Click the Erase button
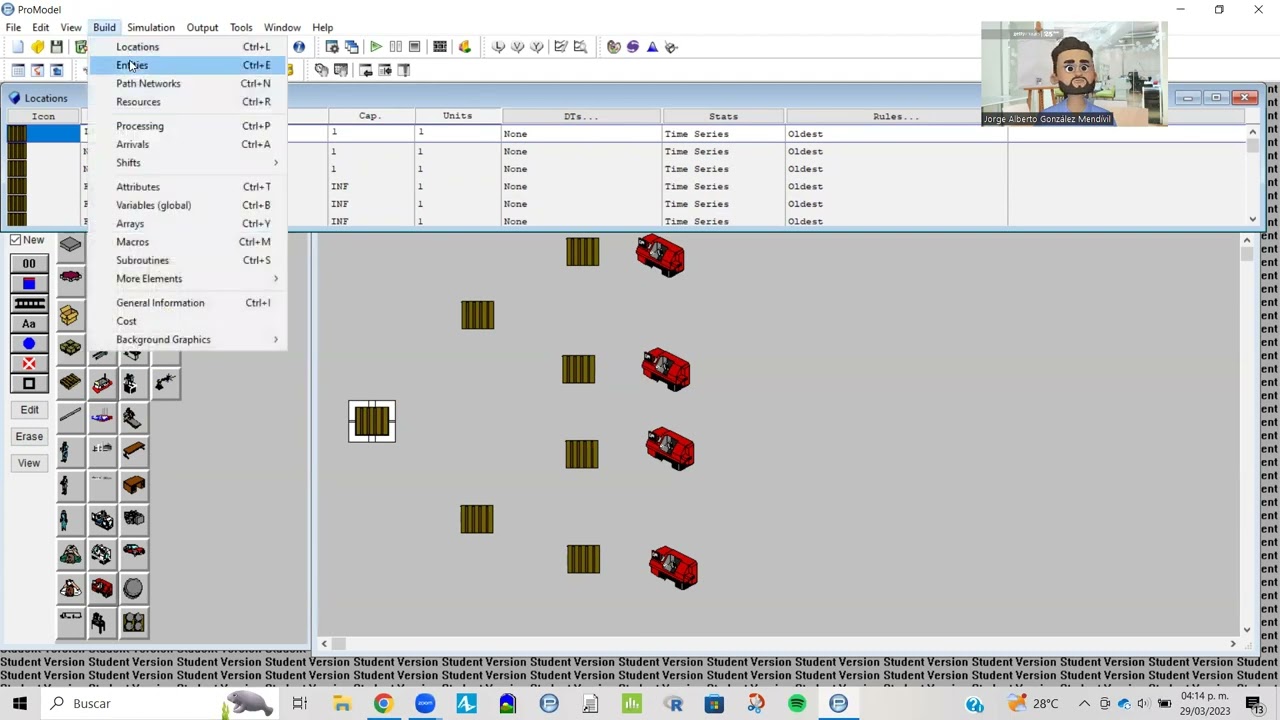1280x720 pixels. click(29, 437)
